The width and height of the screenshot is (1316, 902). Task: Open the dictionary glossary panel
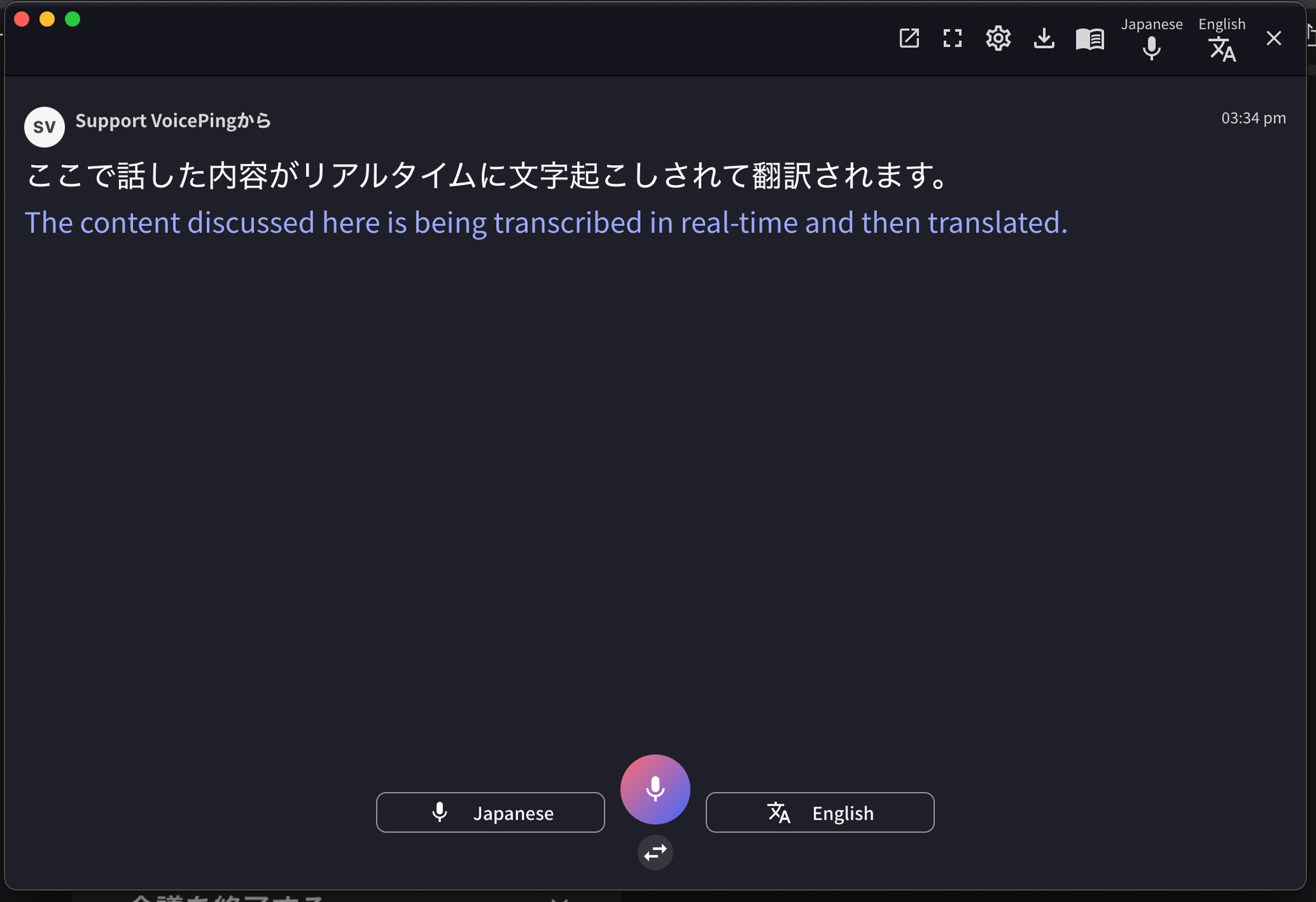1090,39
